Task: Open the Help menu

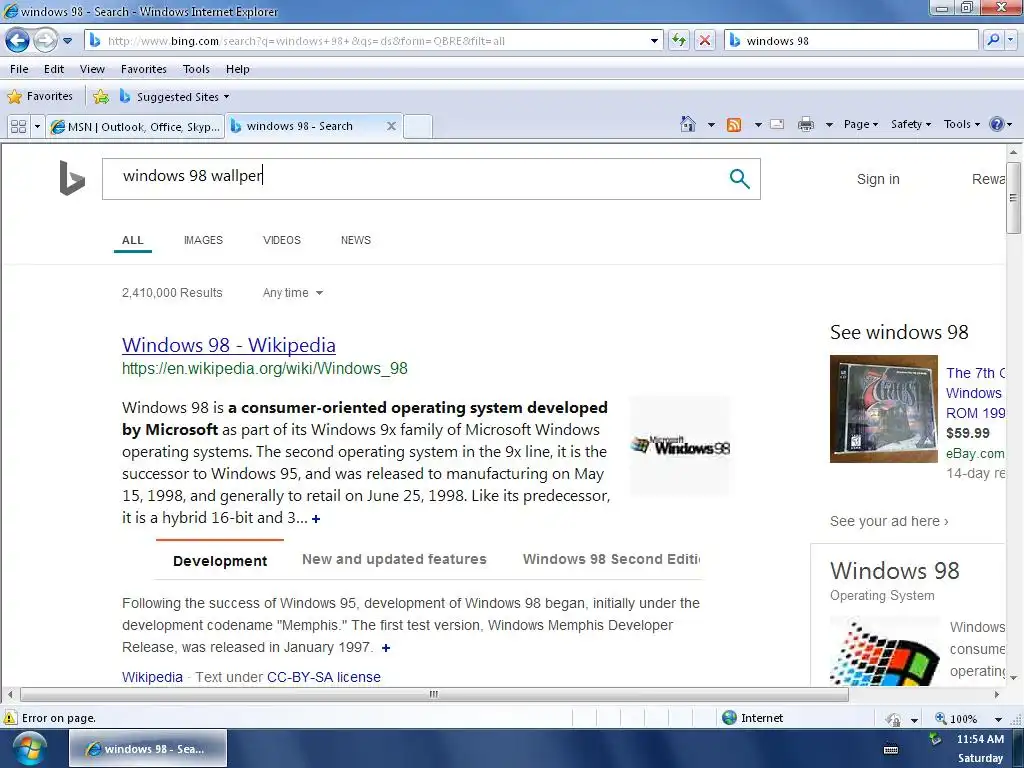Action: pos(238,69)
